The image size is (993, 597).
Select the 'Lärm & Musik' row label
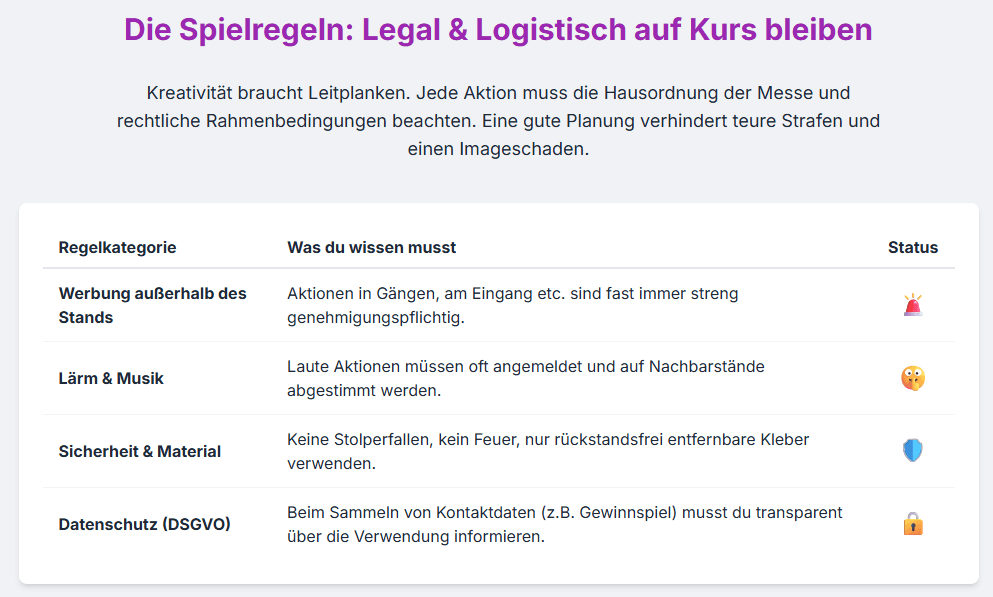[x=111, y=378]
